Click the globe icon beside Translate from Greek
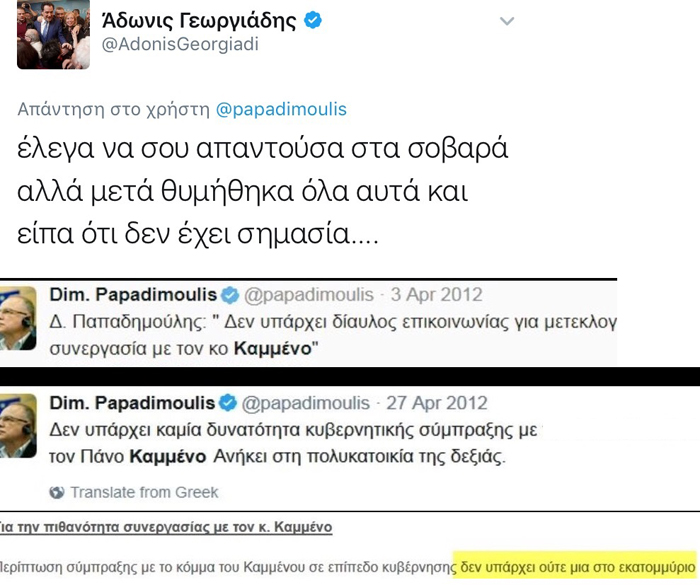 (x=57, y=492)
